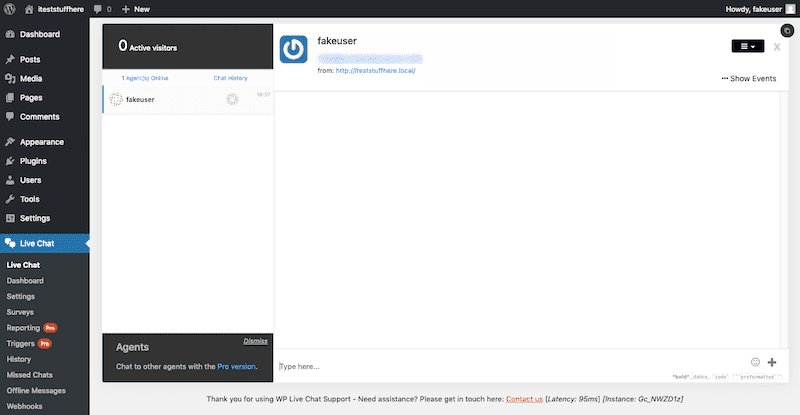This screenshot has height=415, width=800.
Task: Click the round popout icon at top right
Action: (787, 31)
